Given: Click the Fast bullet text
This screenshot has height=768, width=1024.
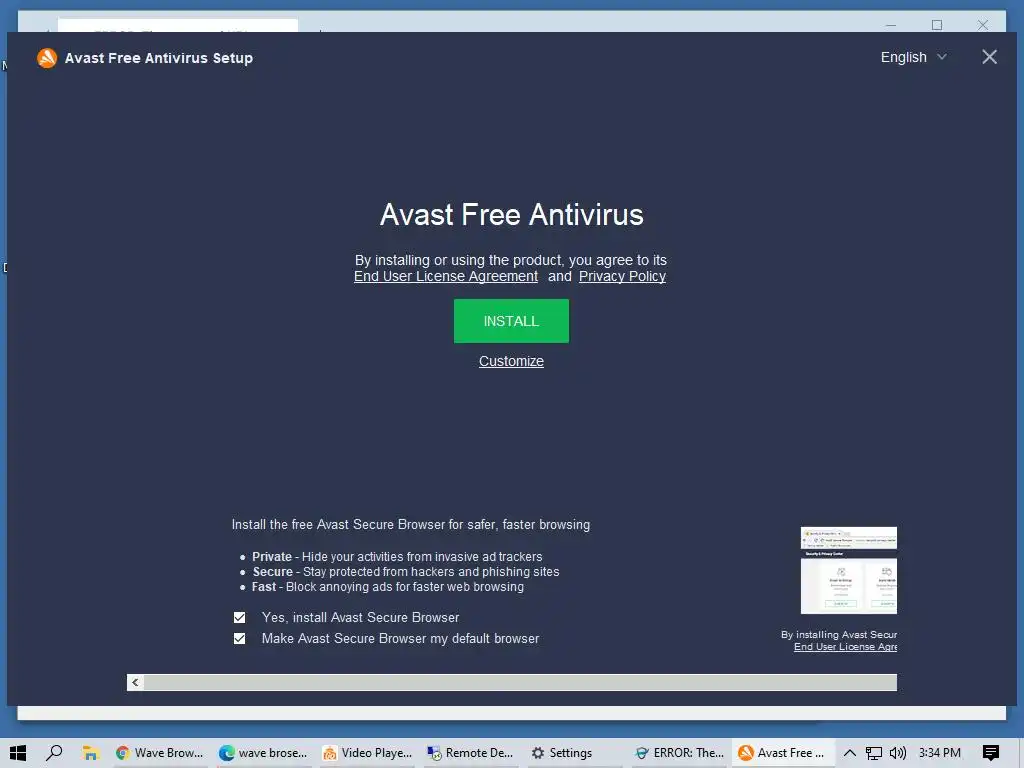Looking at the screenshot, I should 387,586.
